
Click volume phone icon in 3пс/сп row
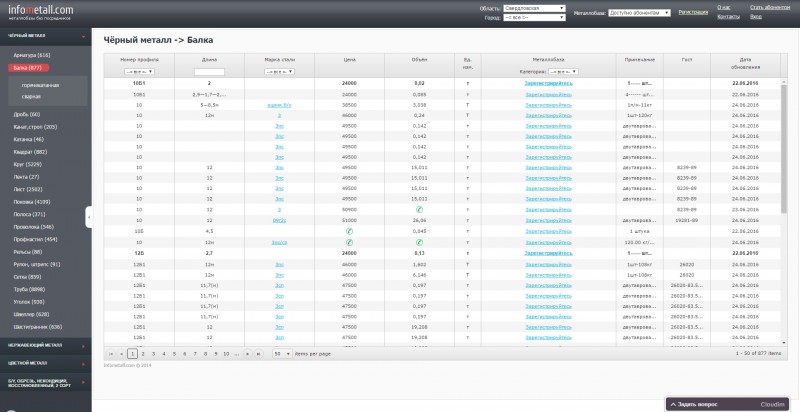coord(419,242)
